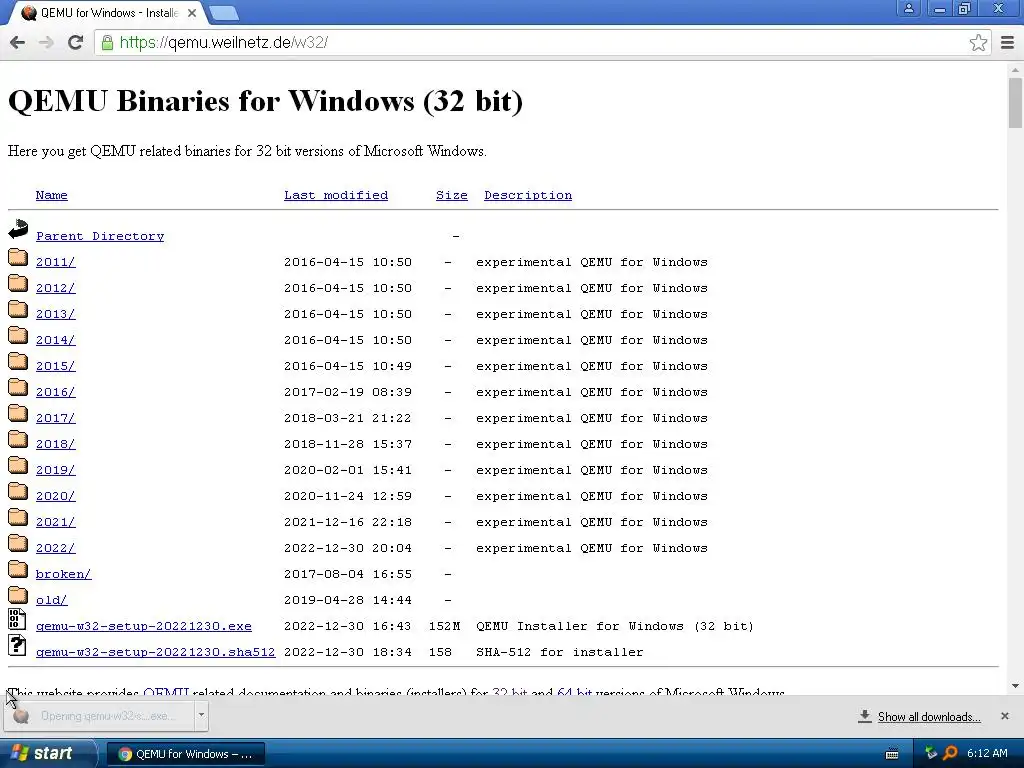This screenshot has height=768, width=1024.
Task: Click the folder icon beside 2015/
Action: 18,361
